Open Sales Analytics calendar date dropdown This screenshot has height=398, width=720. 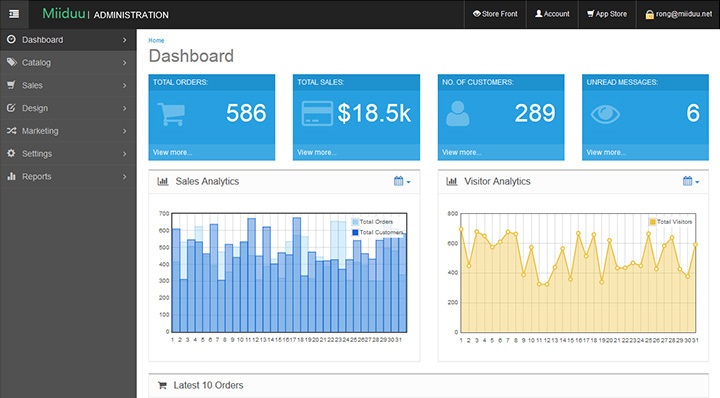[402, 181]
